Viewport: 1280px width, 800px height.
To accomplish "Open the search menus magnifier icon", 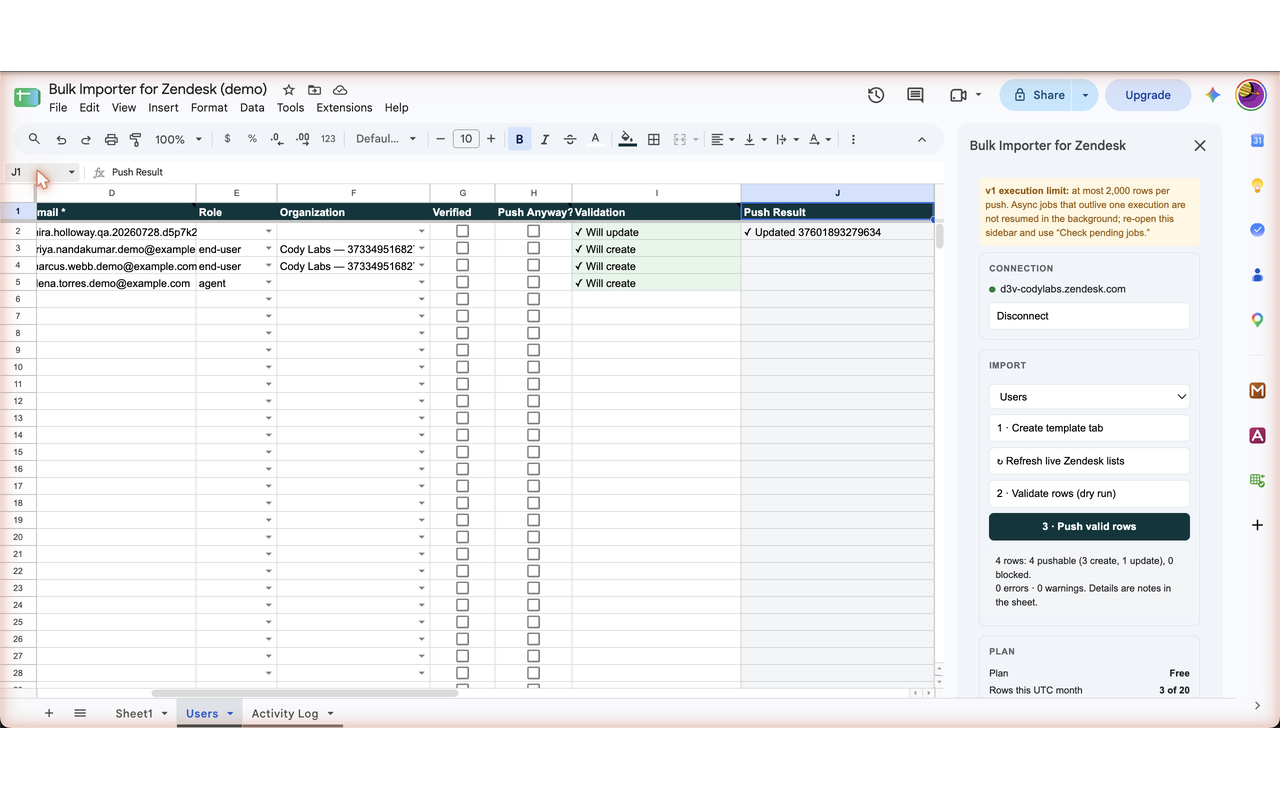I will tap(34, 139).
